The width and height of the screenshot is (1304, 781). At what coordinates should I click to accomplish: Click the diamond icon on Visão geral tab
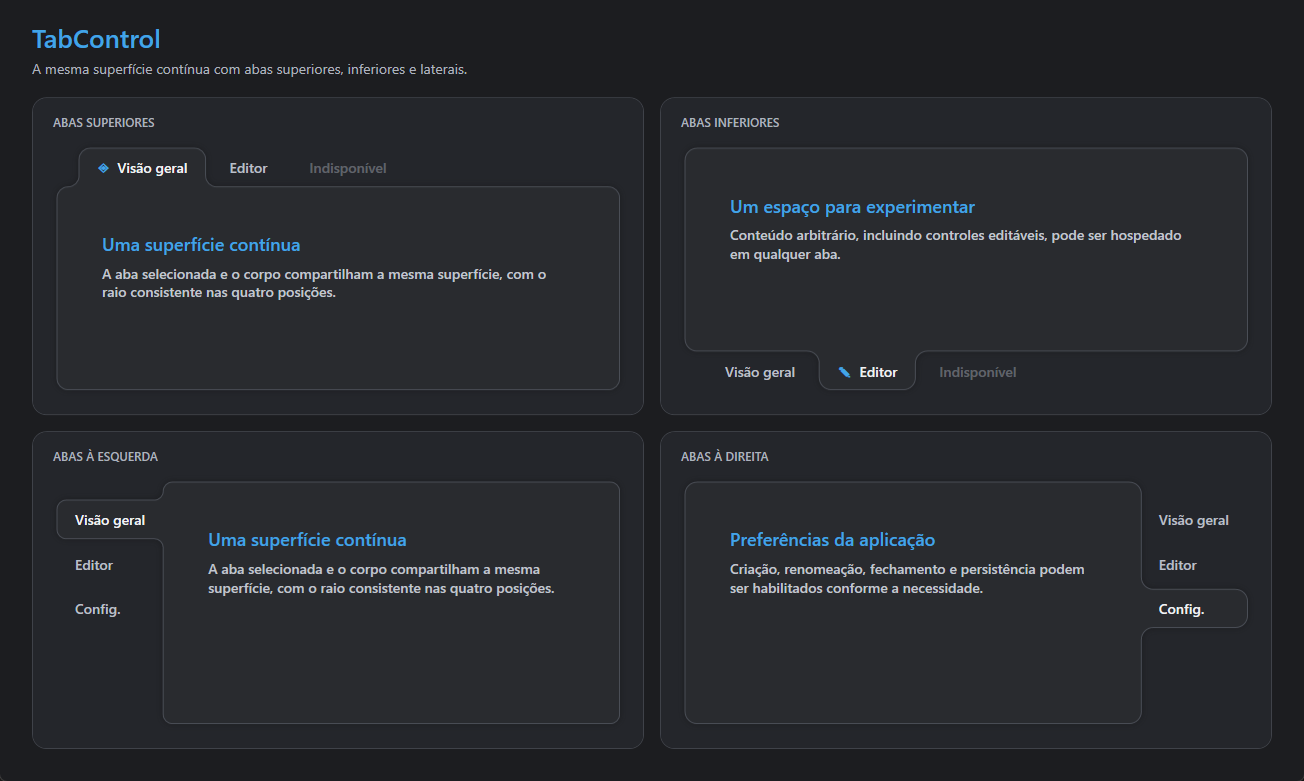(103, 168)
